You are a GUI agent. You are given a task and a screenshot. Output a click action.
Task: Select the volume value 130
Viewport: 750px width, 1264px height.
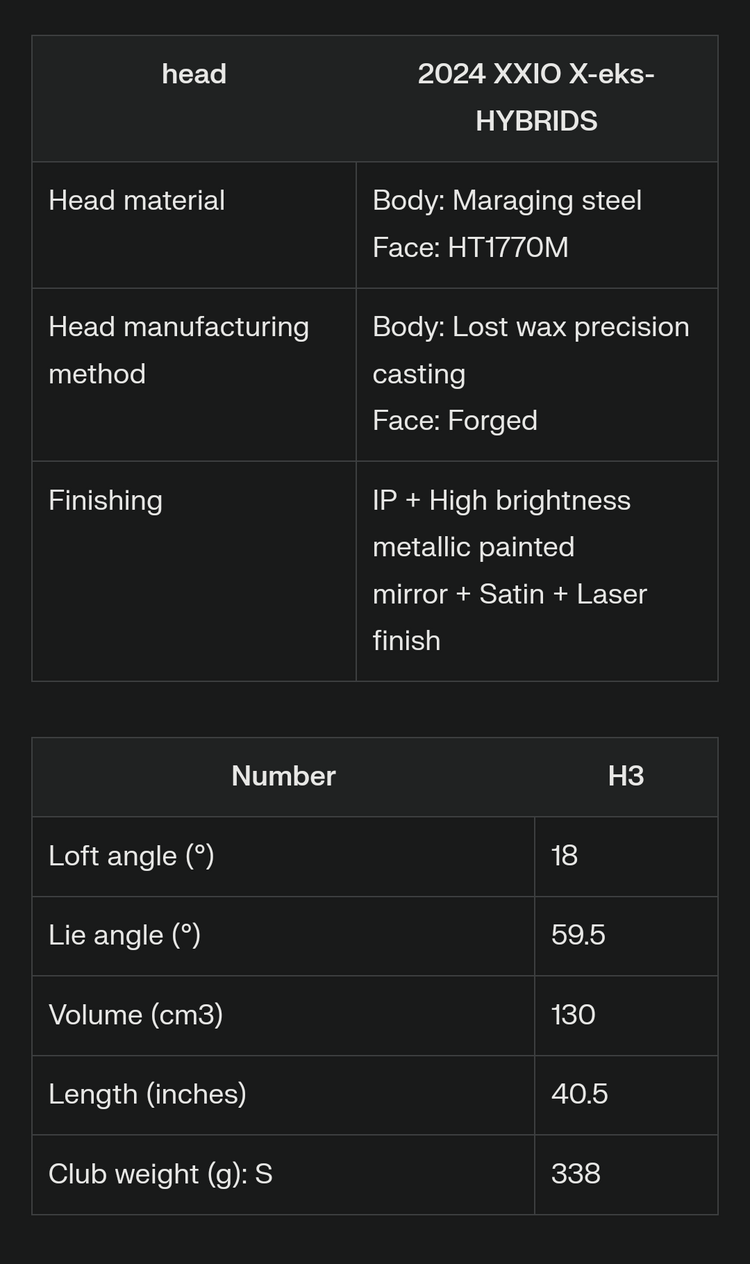click(x=573, y=1016)
